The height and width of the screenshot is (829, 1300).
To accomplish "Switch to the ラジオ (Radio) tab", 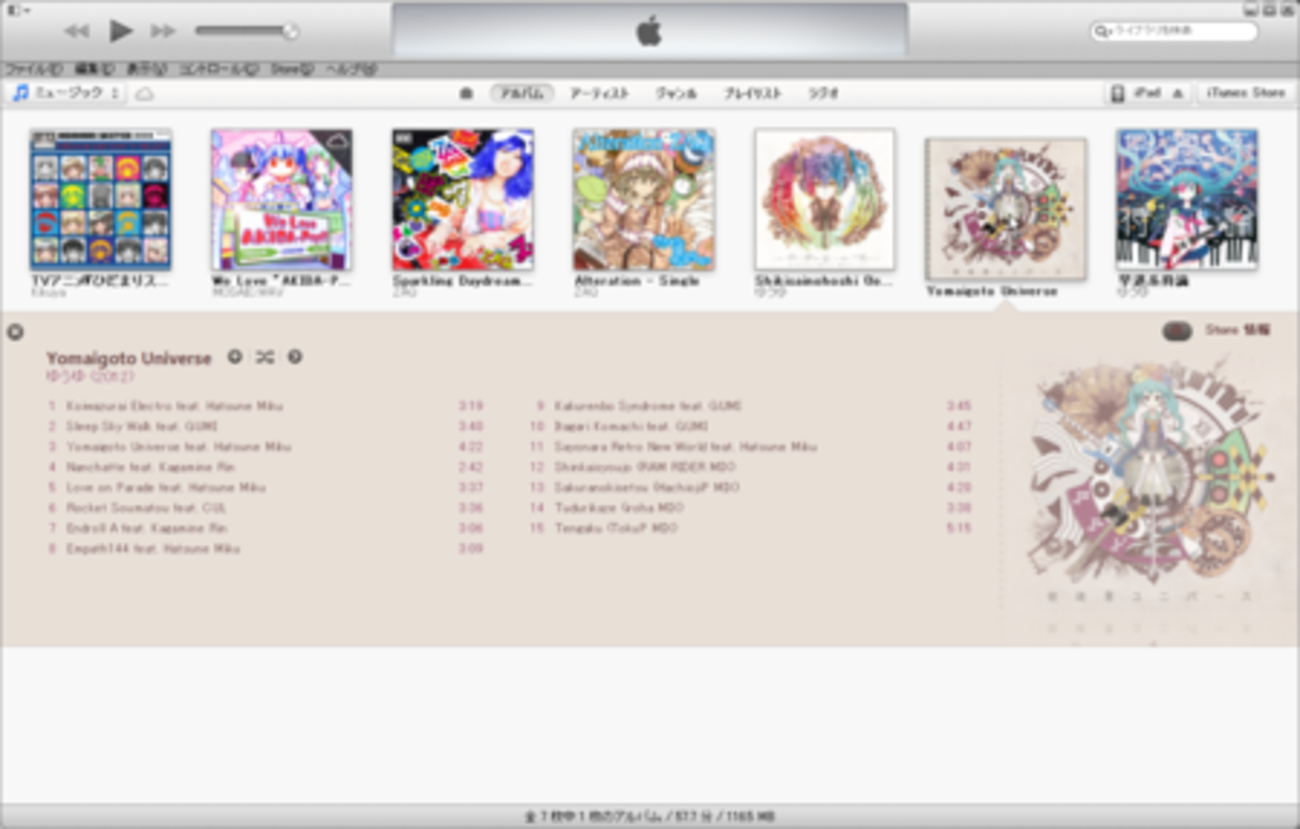I will 823,93.
